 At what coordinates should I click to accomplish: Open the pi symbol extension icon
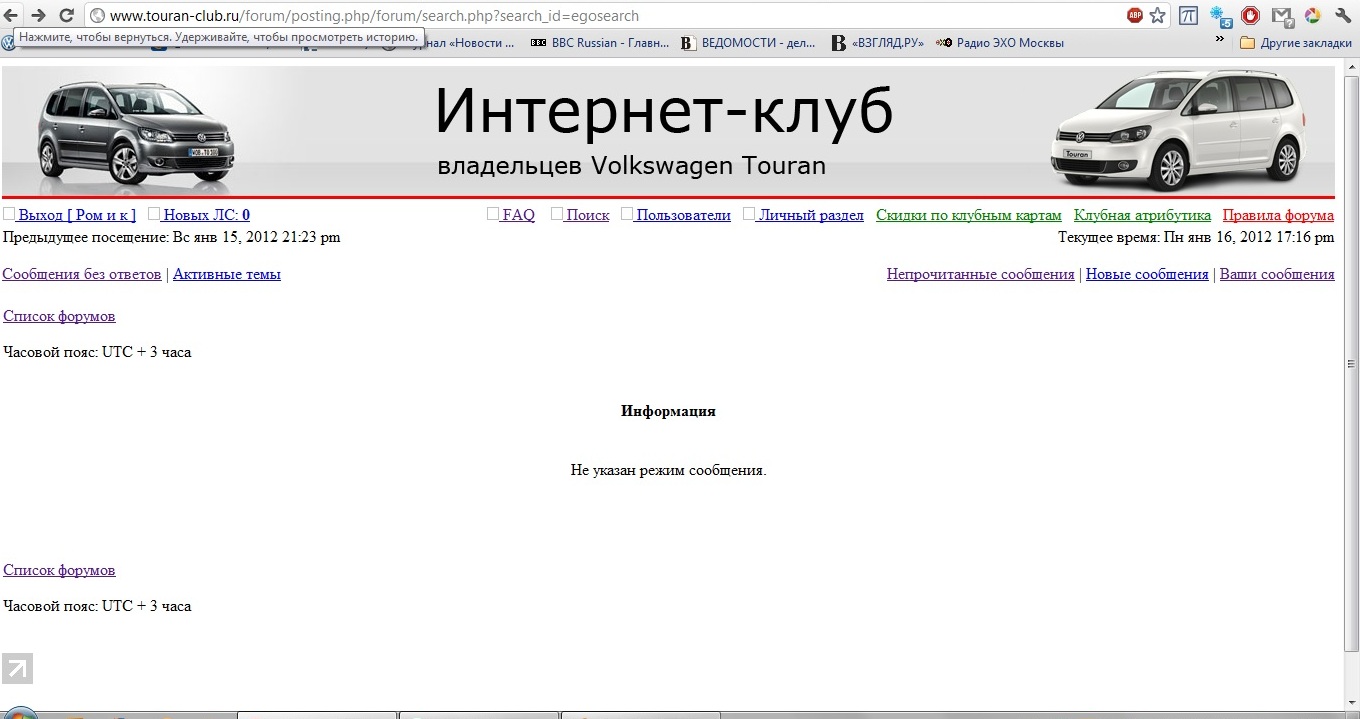pos(1188,15)
